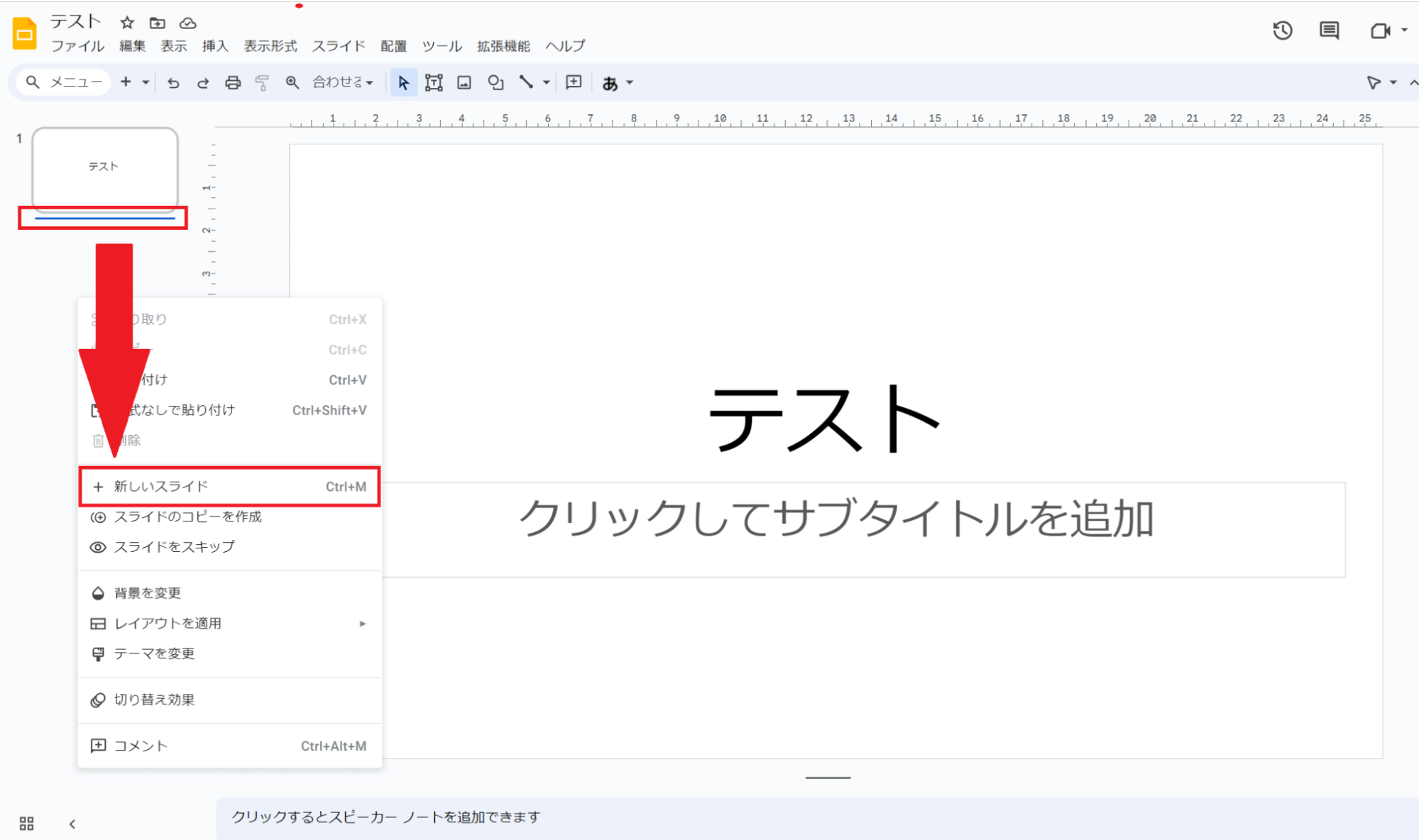
Task: Click the print icon
Action: point(232,83)
